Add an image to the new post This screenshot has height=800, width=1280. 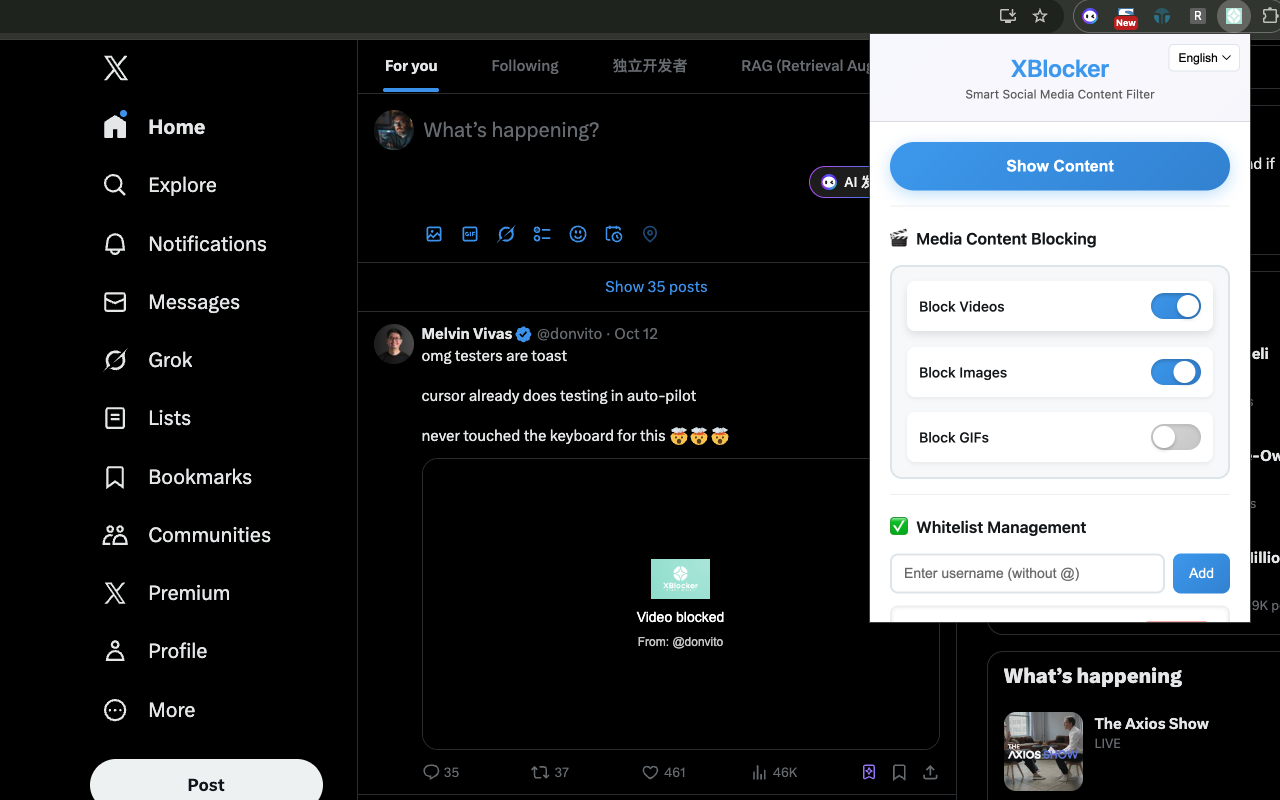(434, 234)
